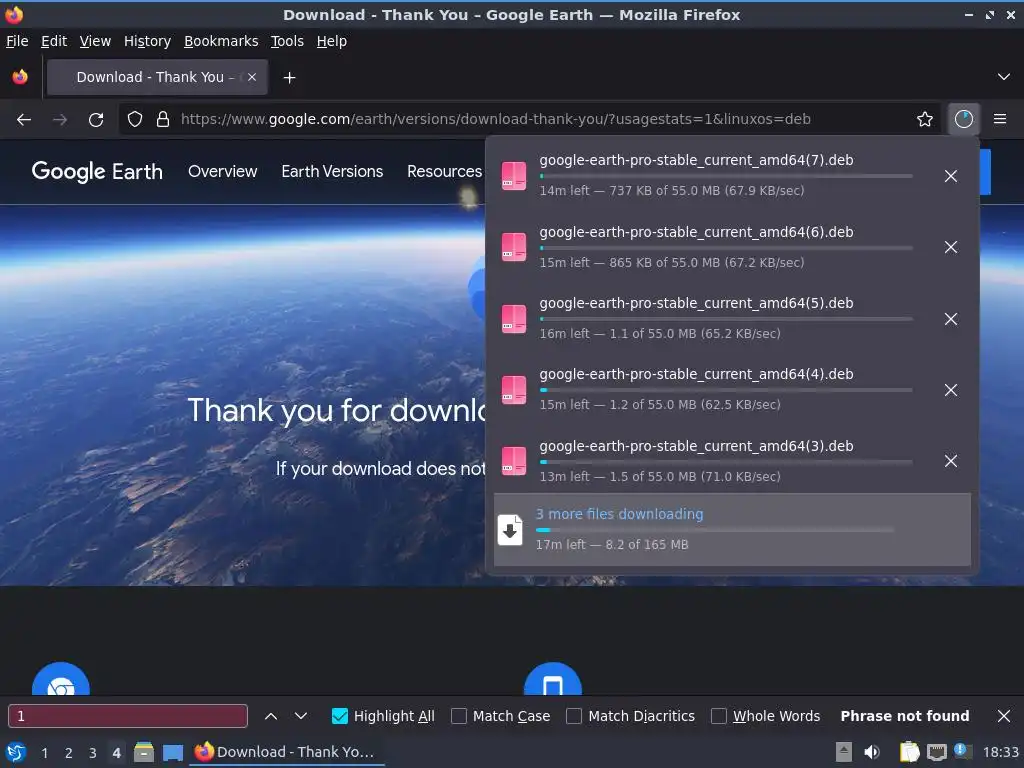Click the Firefox taskbar window button
1024x768 pixels.
[287, 752]
